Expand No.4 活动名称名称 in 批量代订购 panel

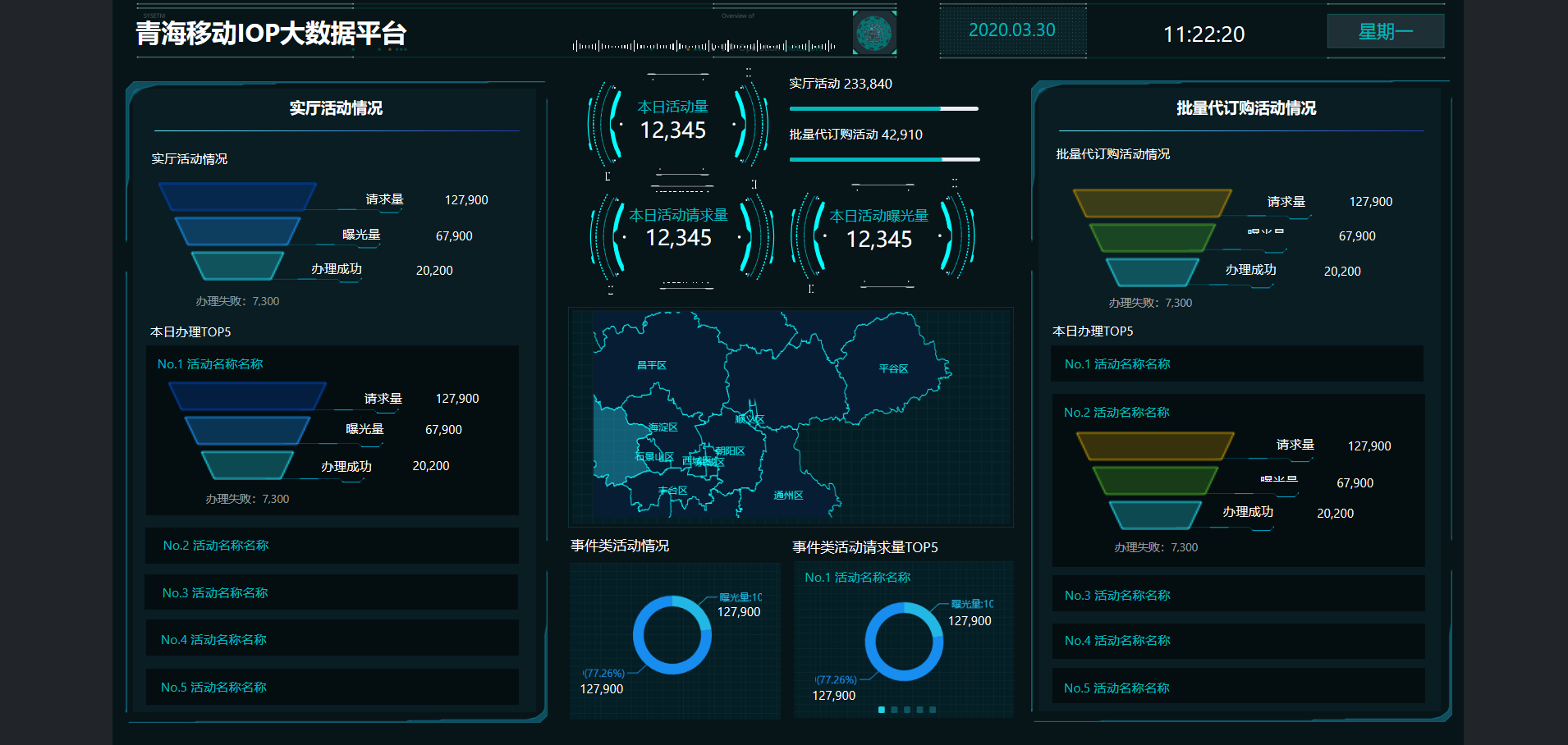point(1236,641)
